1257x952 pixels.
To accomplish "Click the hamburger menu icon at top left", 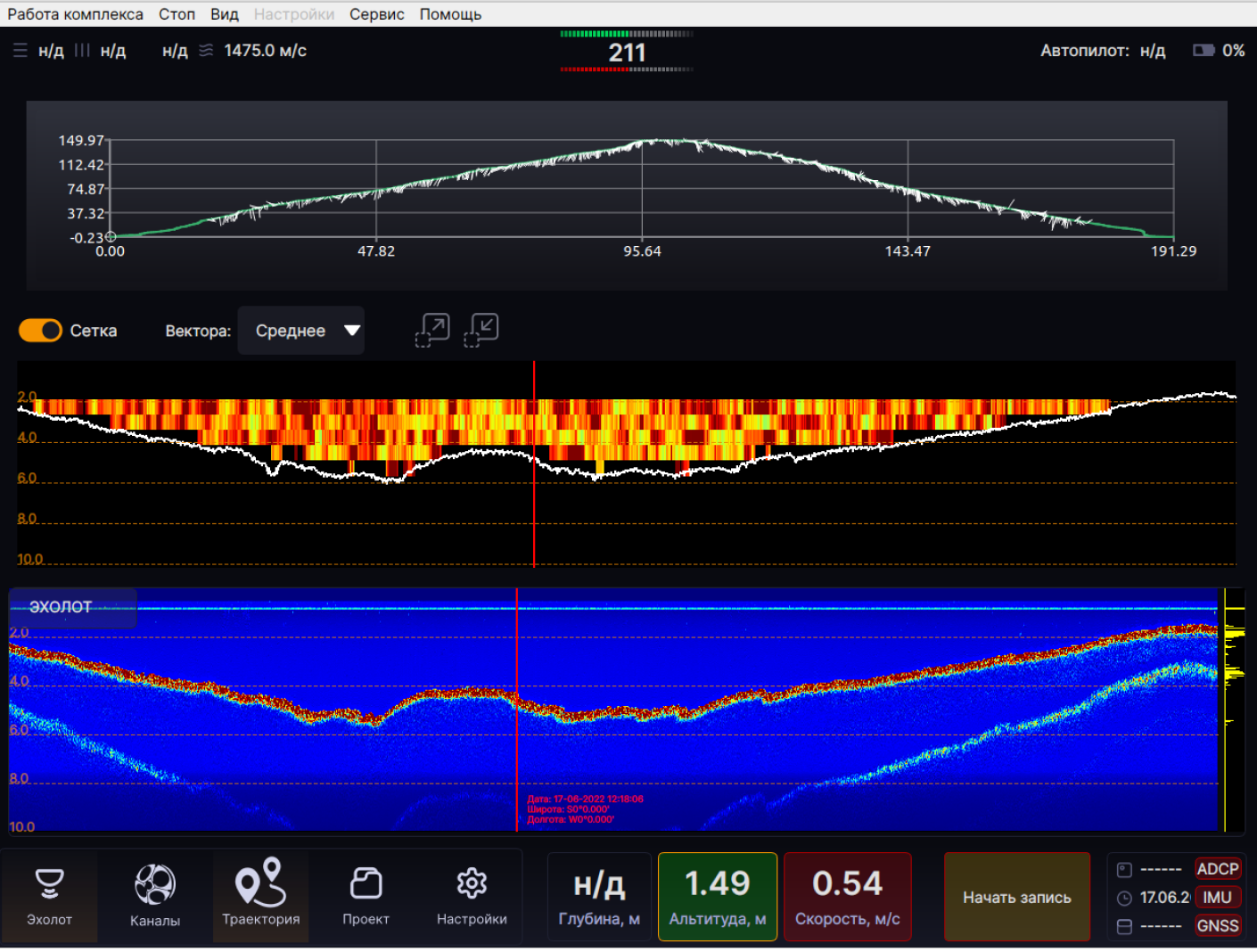I will click(21, 51).
